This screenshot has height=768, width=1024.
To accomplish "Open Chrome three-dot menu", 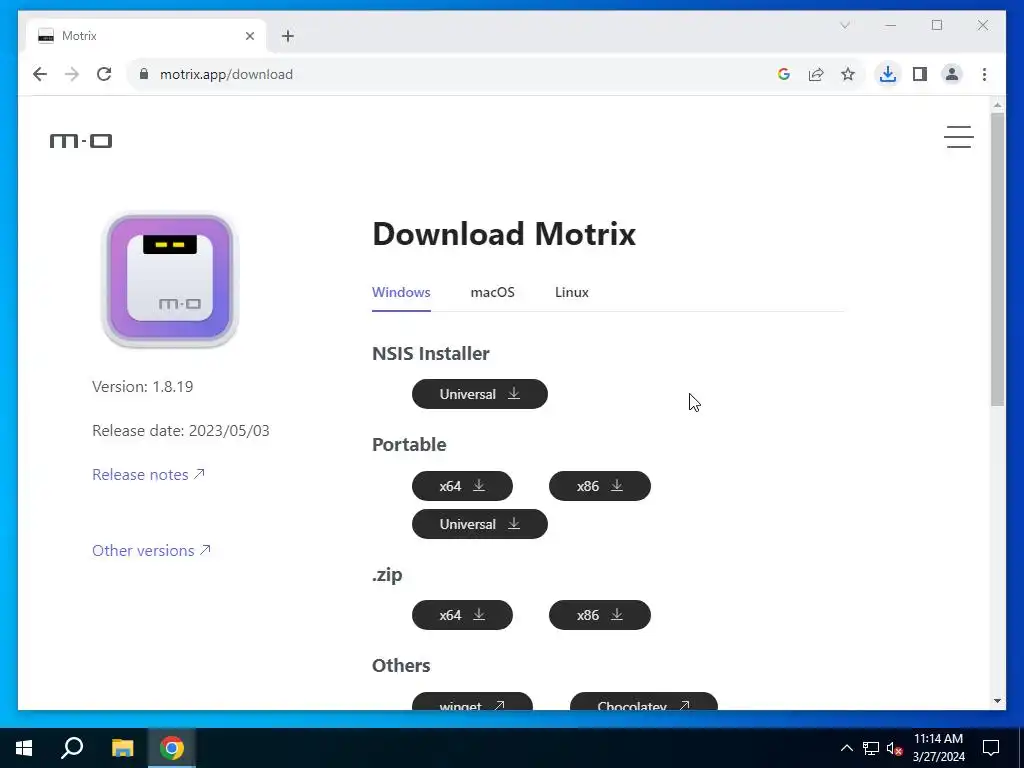I will [x=984, y=74].
